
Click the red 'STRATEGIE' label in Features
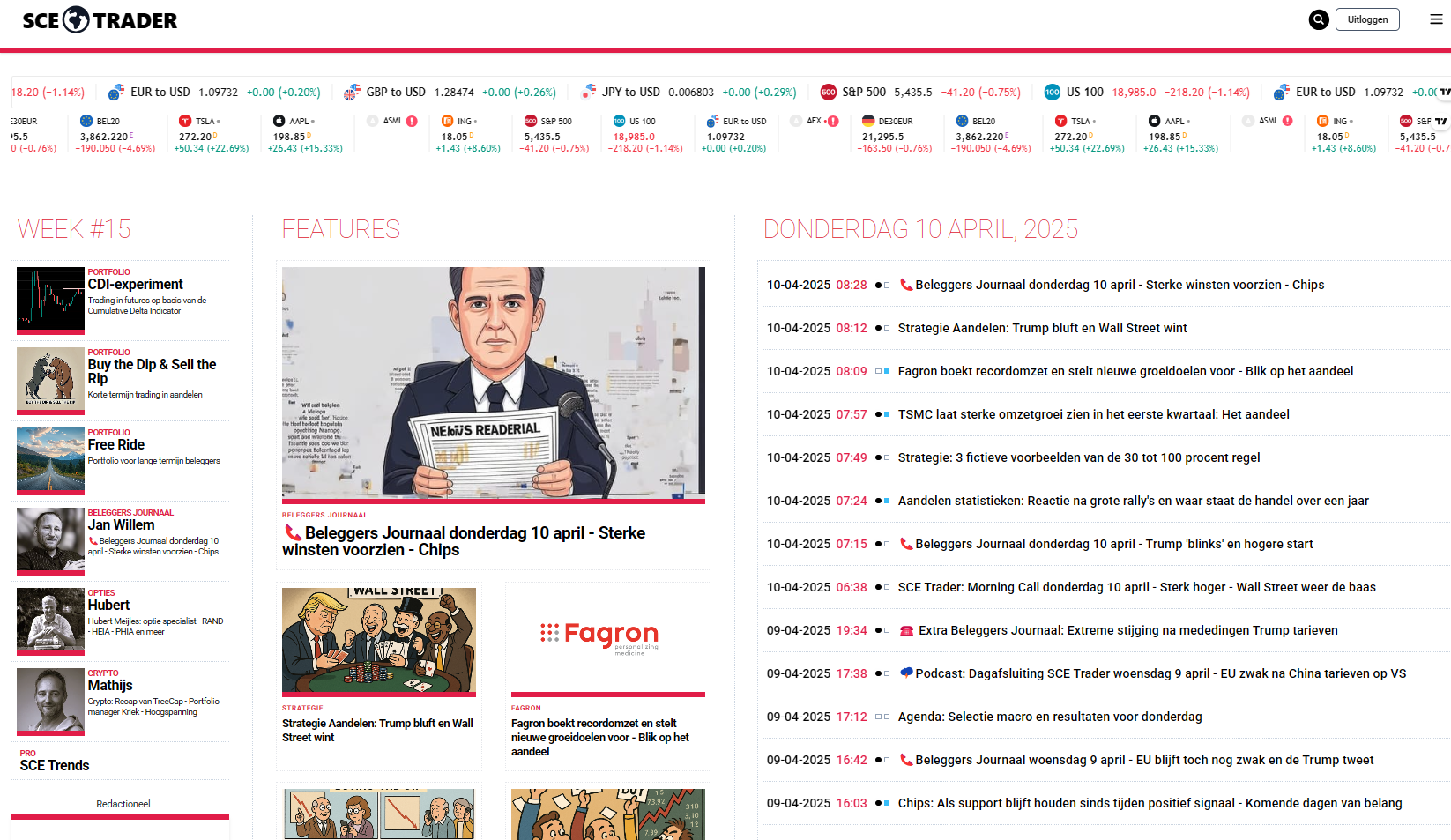pos(302,708)
